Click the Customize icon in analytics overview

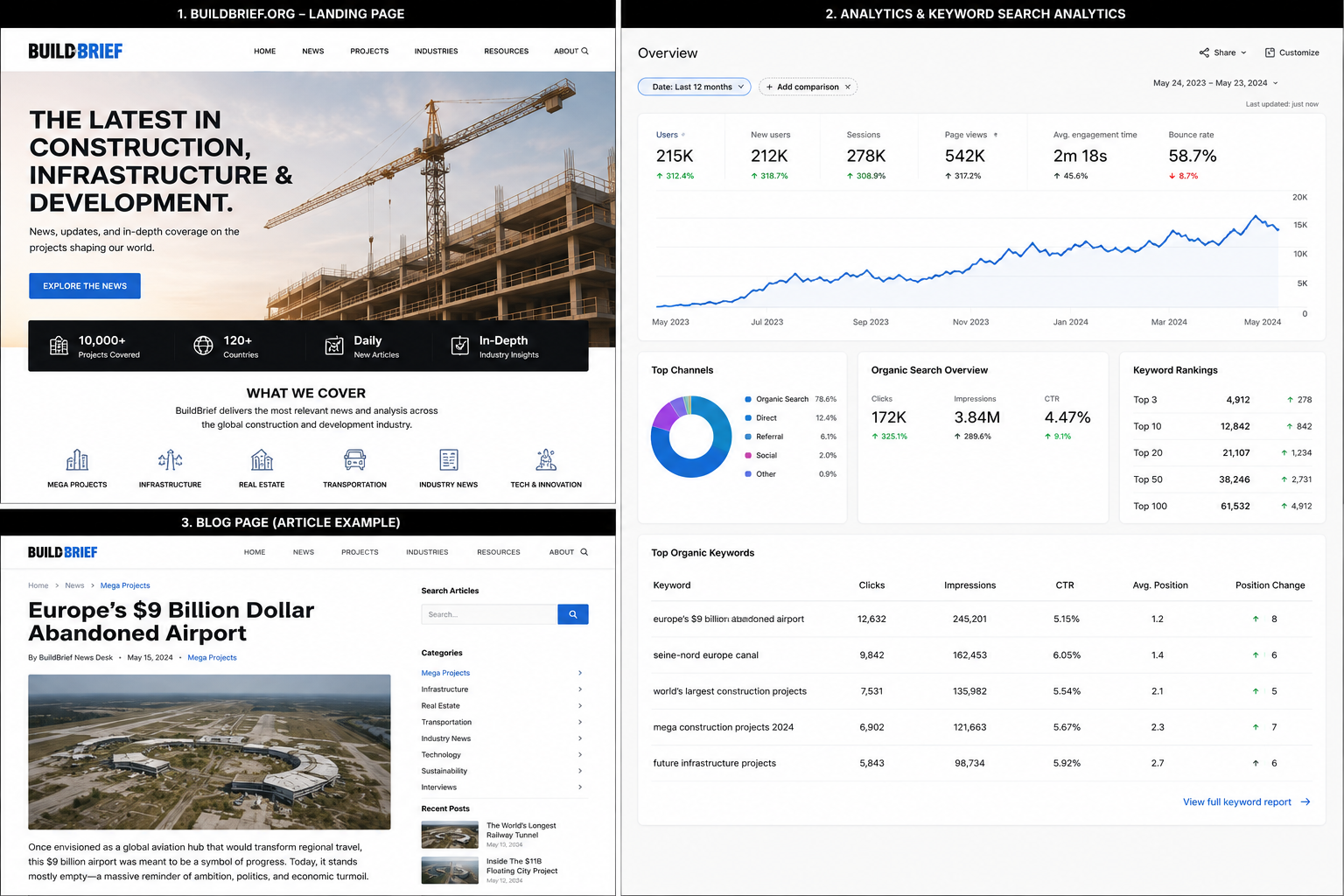pos(1270,52)
